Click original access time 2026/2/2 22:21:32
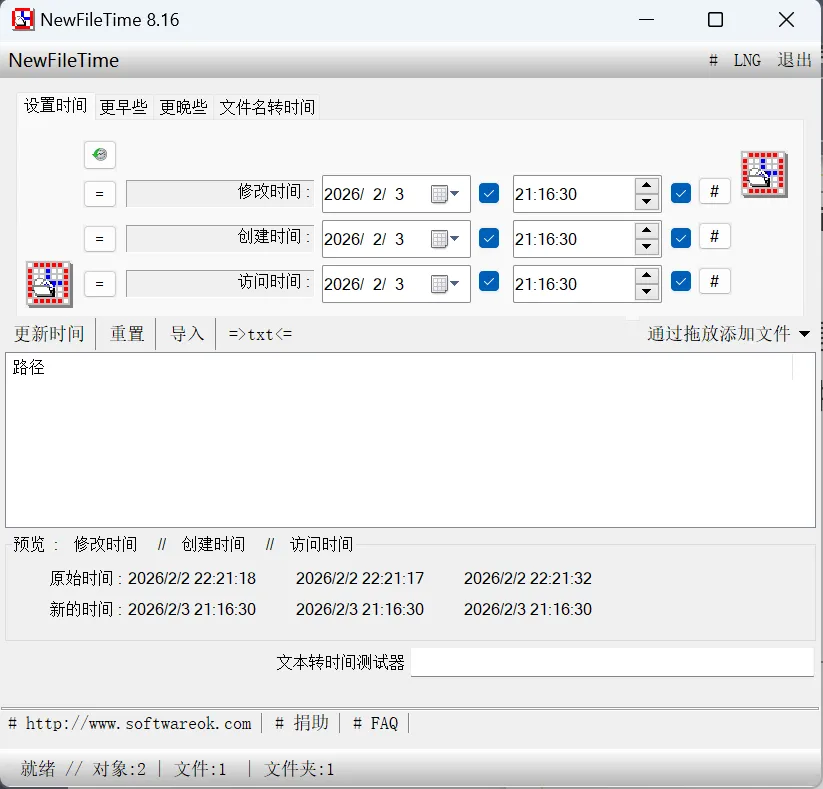 pos(528,578)
